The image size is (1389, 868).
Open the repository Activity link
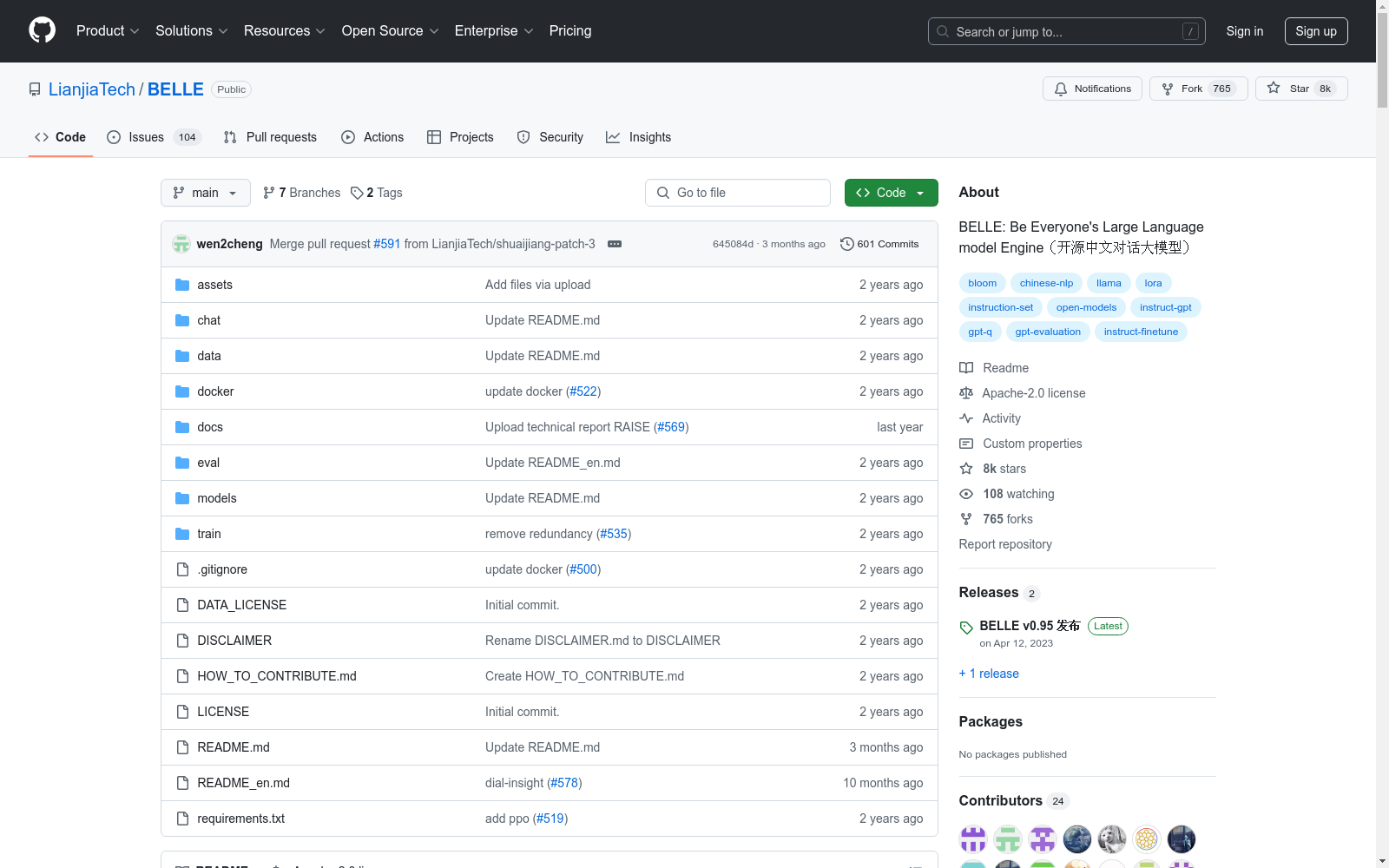(x=990, y=418)
